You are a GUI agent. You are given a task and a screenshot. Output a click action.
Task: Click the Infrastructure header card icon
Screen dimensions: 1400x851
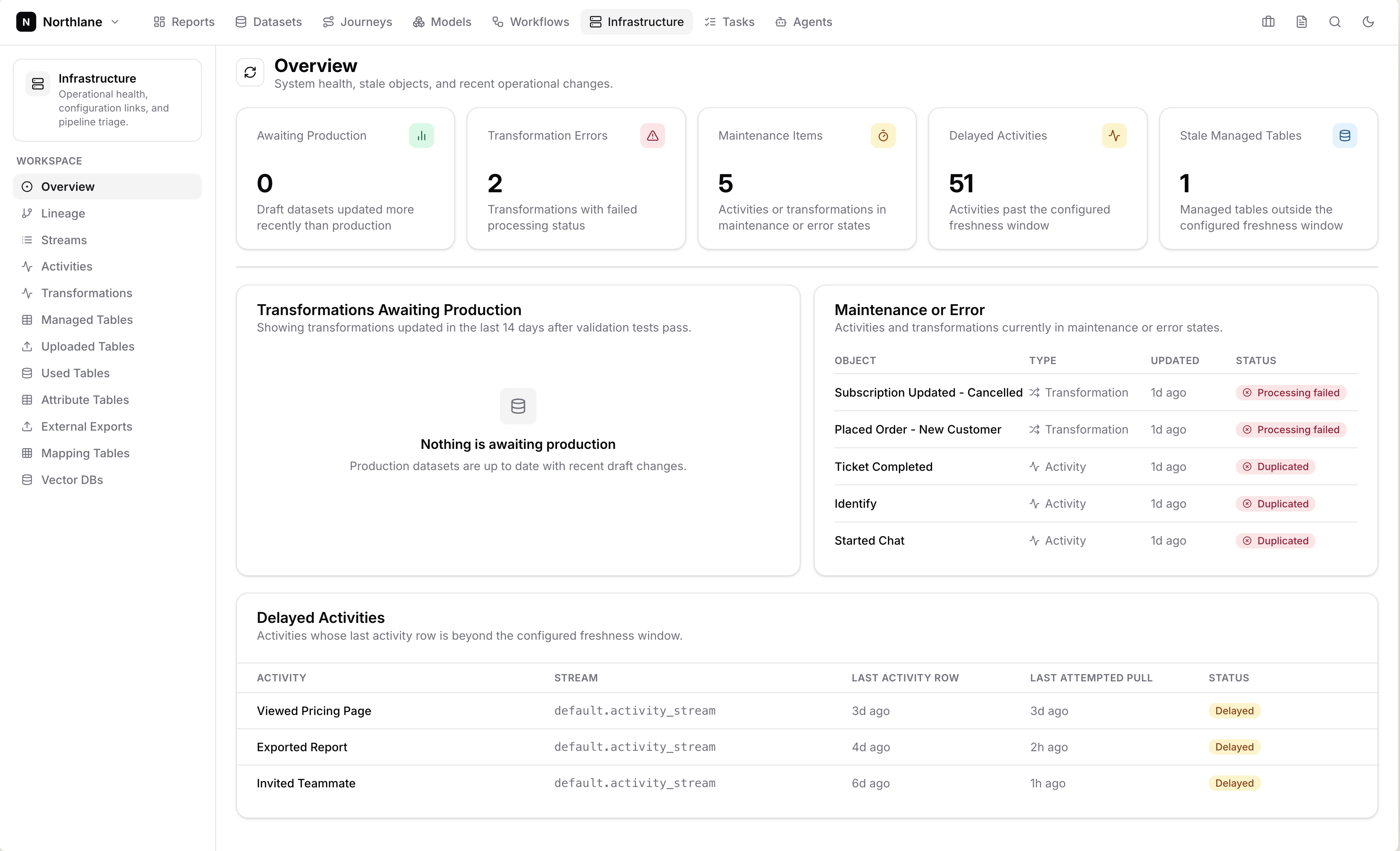[38, 83]
